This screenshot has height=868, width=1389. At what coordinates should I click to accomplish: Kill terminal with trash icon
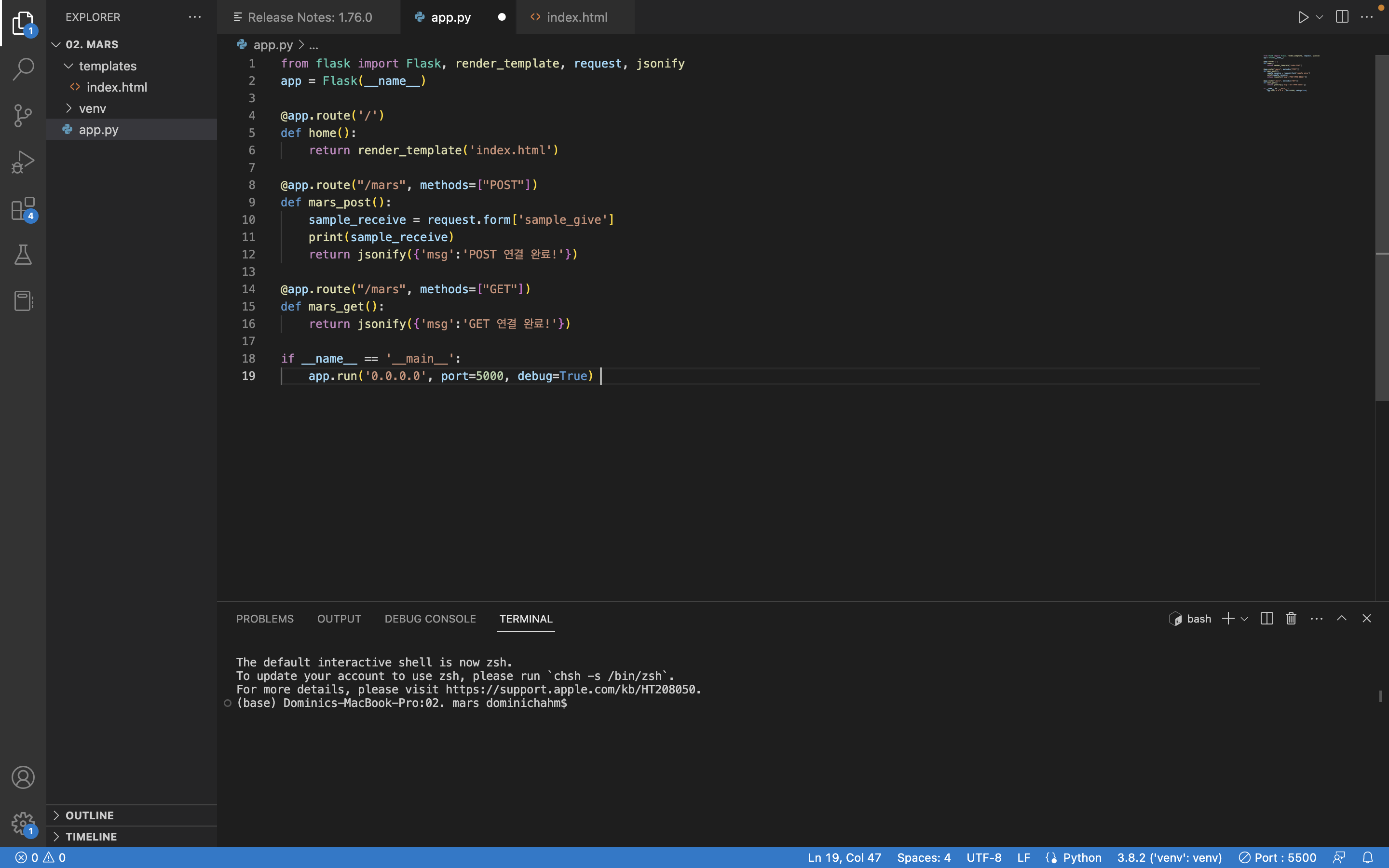1292,618
